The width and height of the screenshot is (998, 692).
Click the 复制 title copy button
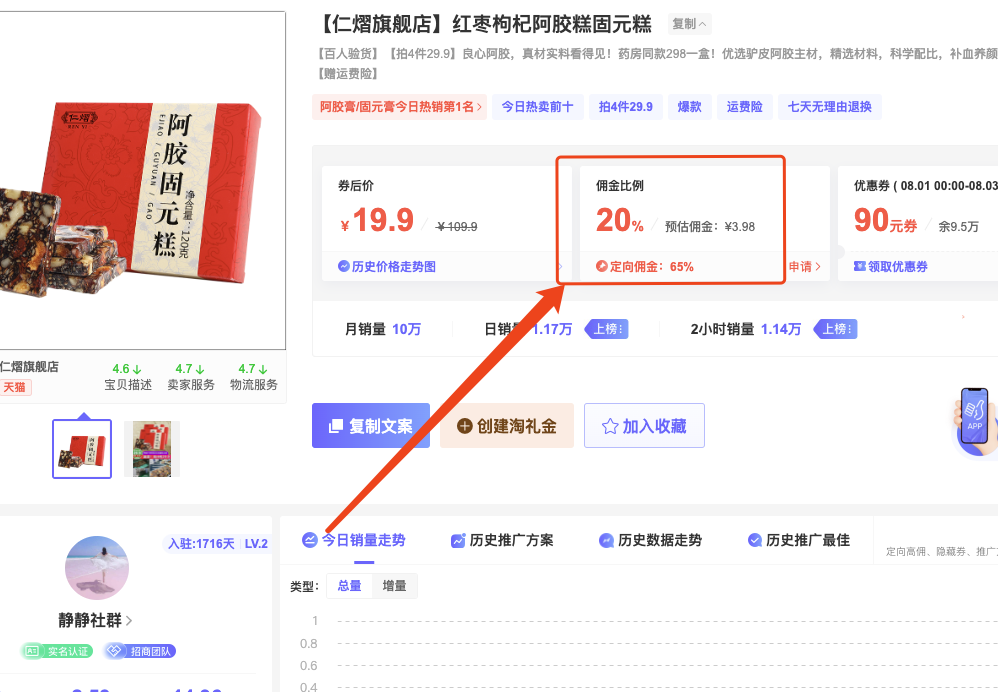[x=689, y=24]
